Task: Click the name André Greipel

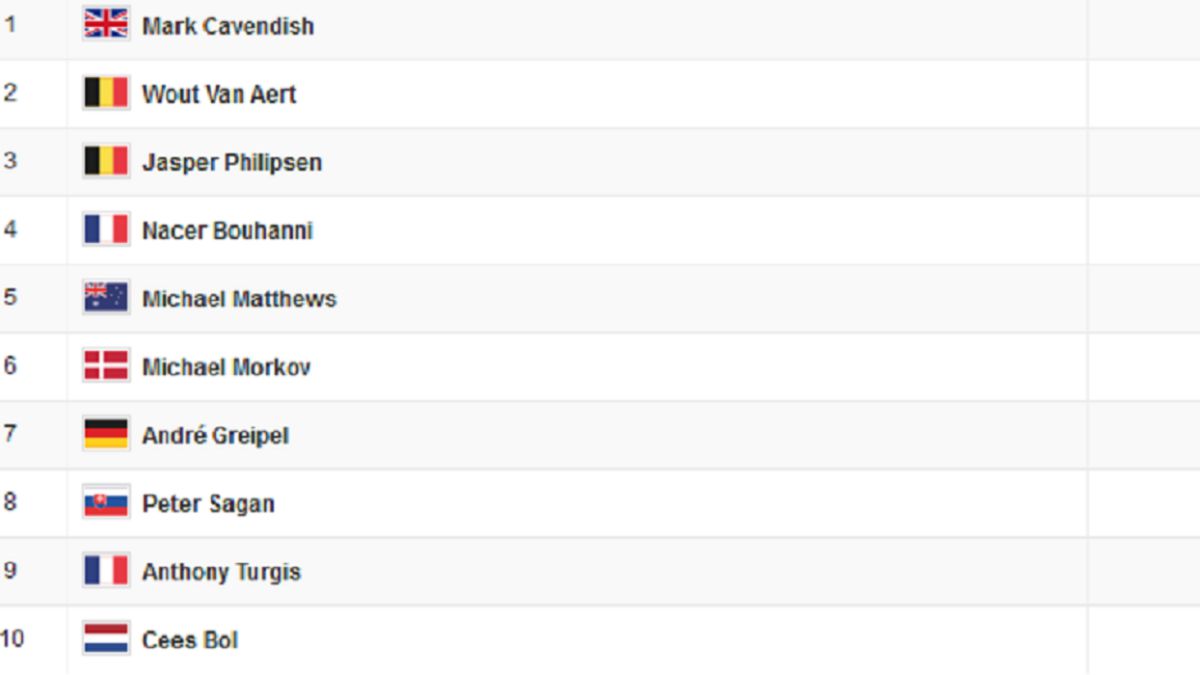Action: [215, 435]
